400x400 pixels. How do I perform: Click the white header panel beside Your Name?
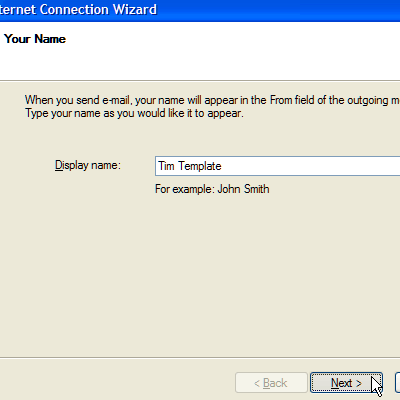click(233, 50)
